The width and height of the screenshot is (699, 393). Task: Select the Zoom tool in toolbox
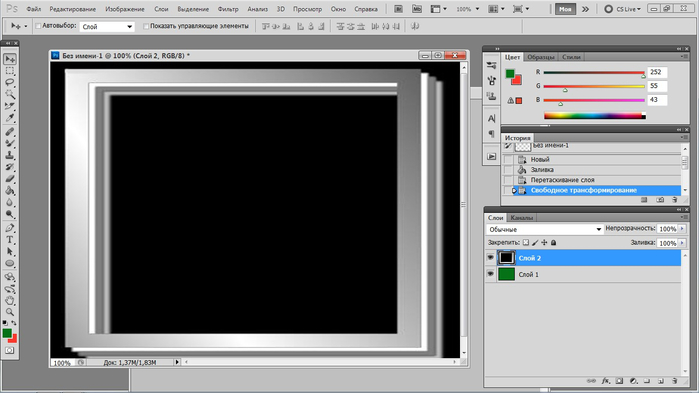(10, 312)
